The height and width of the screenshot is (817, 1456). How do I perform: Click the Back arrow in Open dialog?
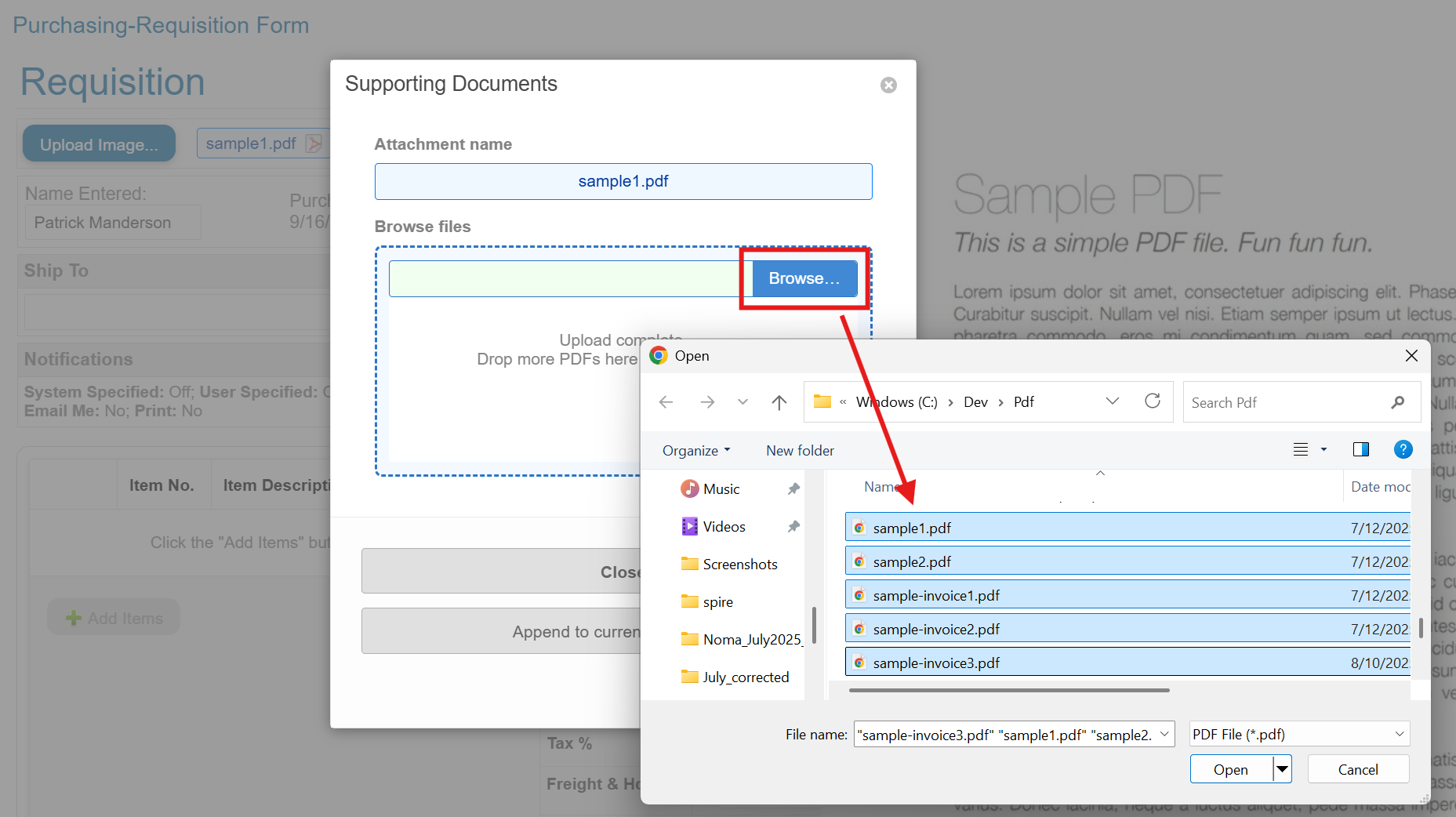(x=666, y=402)
